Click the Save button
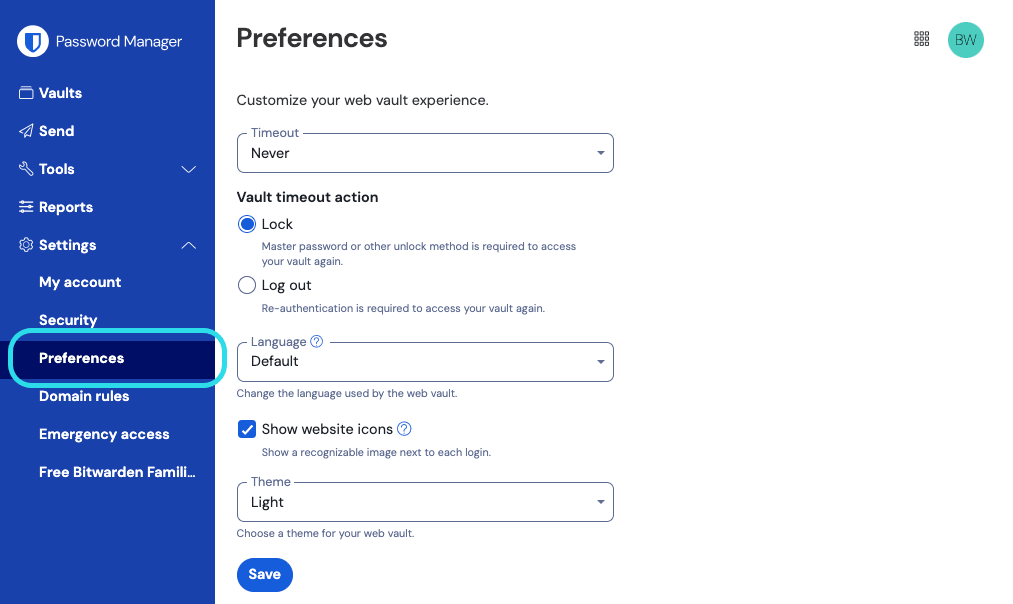The height and width of the screenshot is (604, 1013). pyautogui.click(x=265, y=574)
